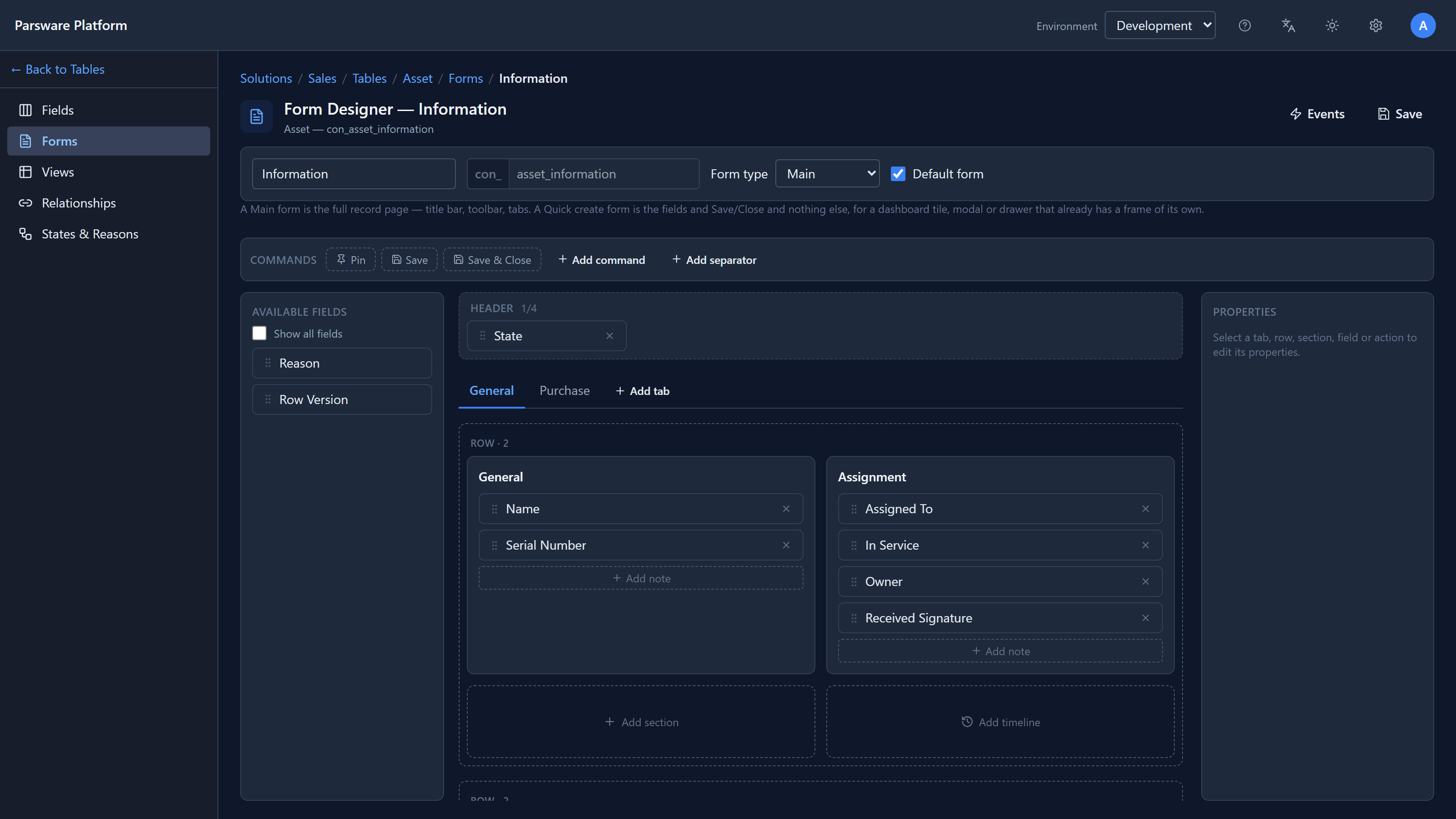Click Add timeline placeholder

point(1000,722)
